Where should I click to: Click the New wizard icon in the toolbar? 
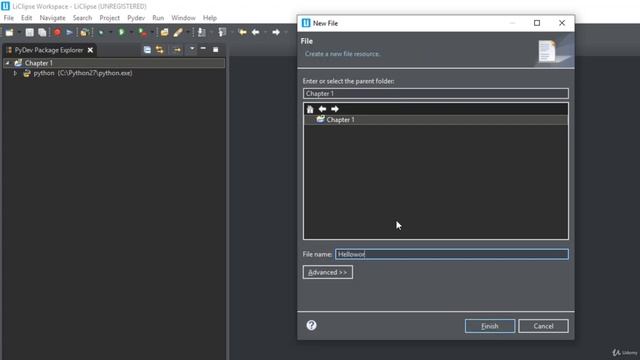point(9,32)
